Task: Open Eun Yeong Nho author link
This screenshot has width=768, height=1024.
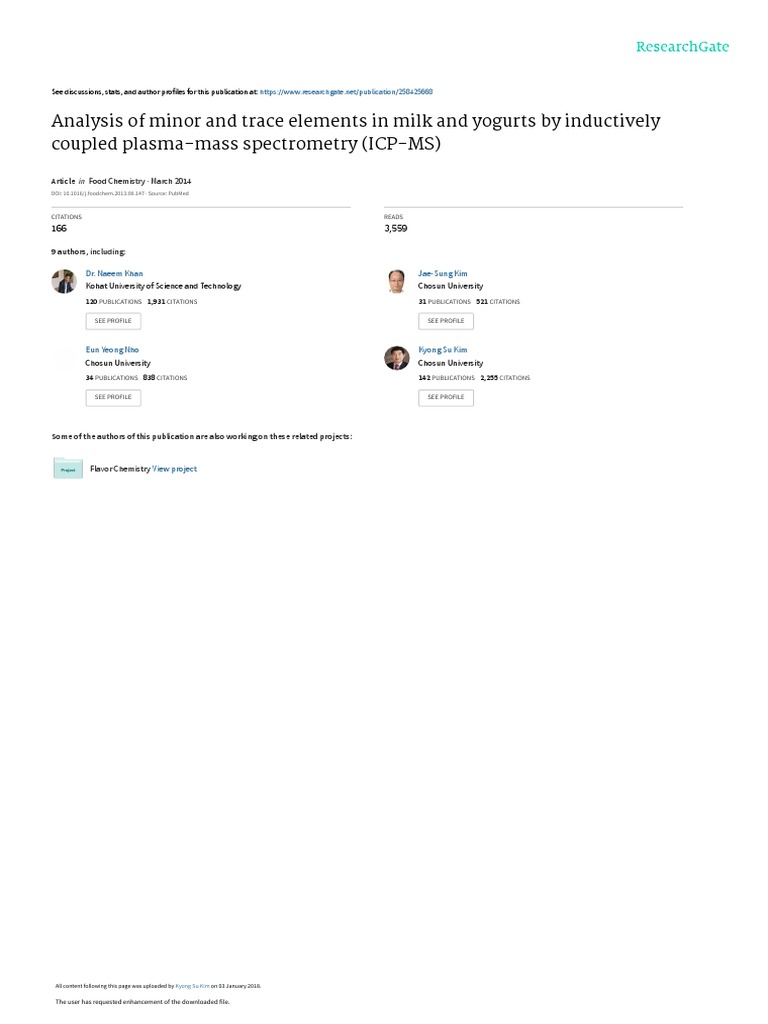Action: pyautogui.click(x=112, y=350)
